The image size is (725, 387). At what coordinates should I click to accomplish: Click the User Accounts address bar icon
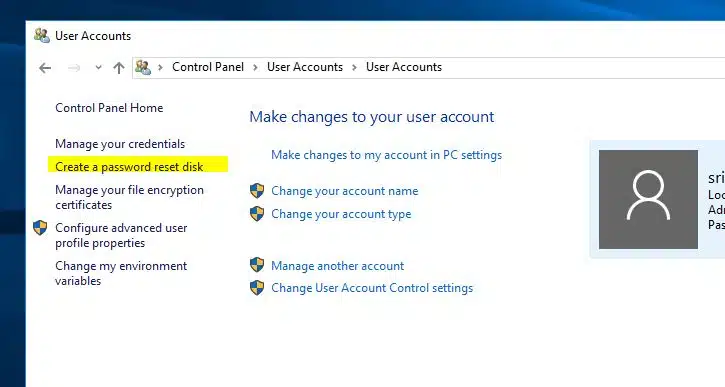pyautogui.click(x=143, y=68)
